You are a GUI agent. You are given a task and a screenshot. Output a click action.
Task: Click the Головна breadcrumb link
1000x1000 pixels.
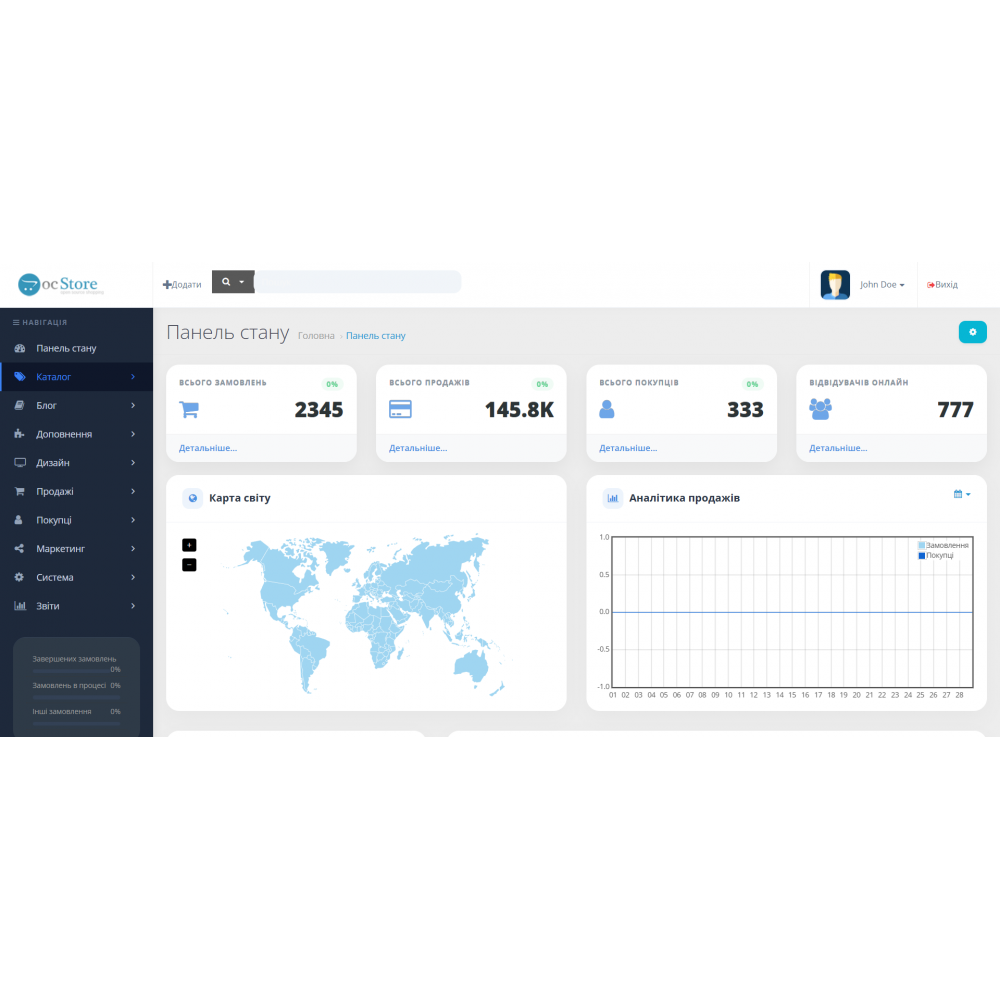(x=316, y=336)
